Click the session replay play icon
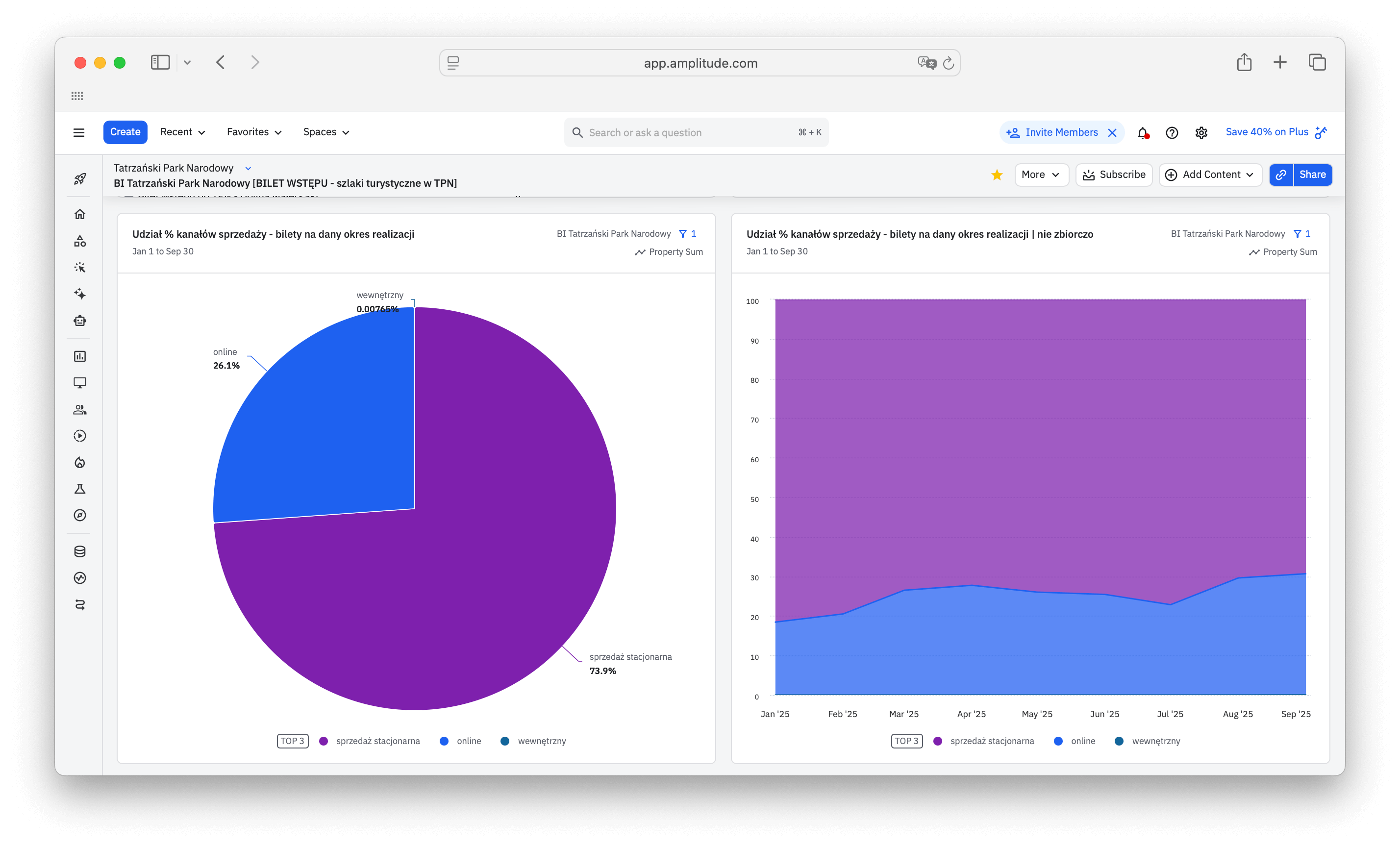Viewport: 1400px width, 848px height. (79, 436)
